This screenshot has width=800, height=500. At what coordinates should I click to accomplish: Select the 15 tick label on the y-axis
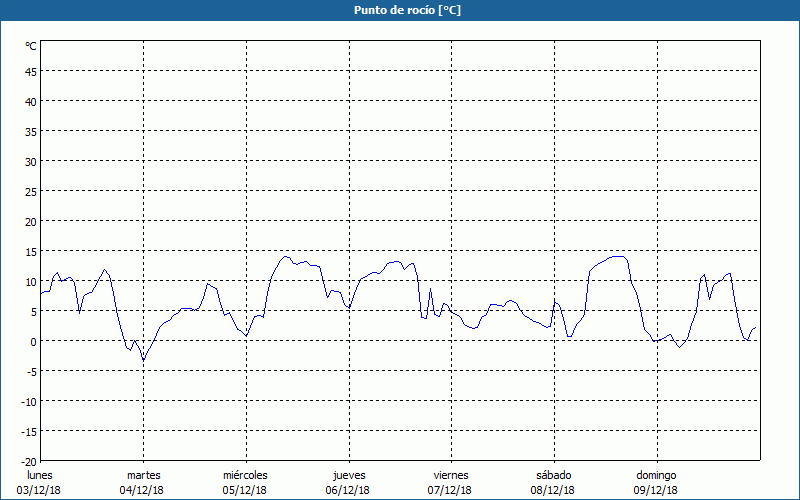(x=31, y=251)
